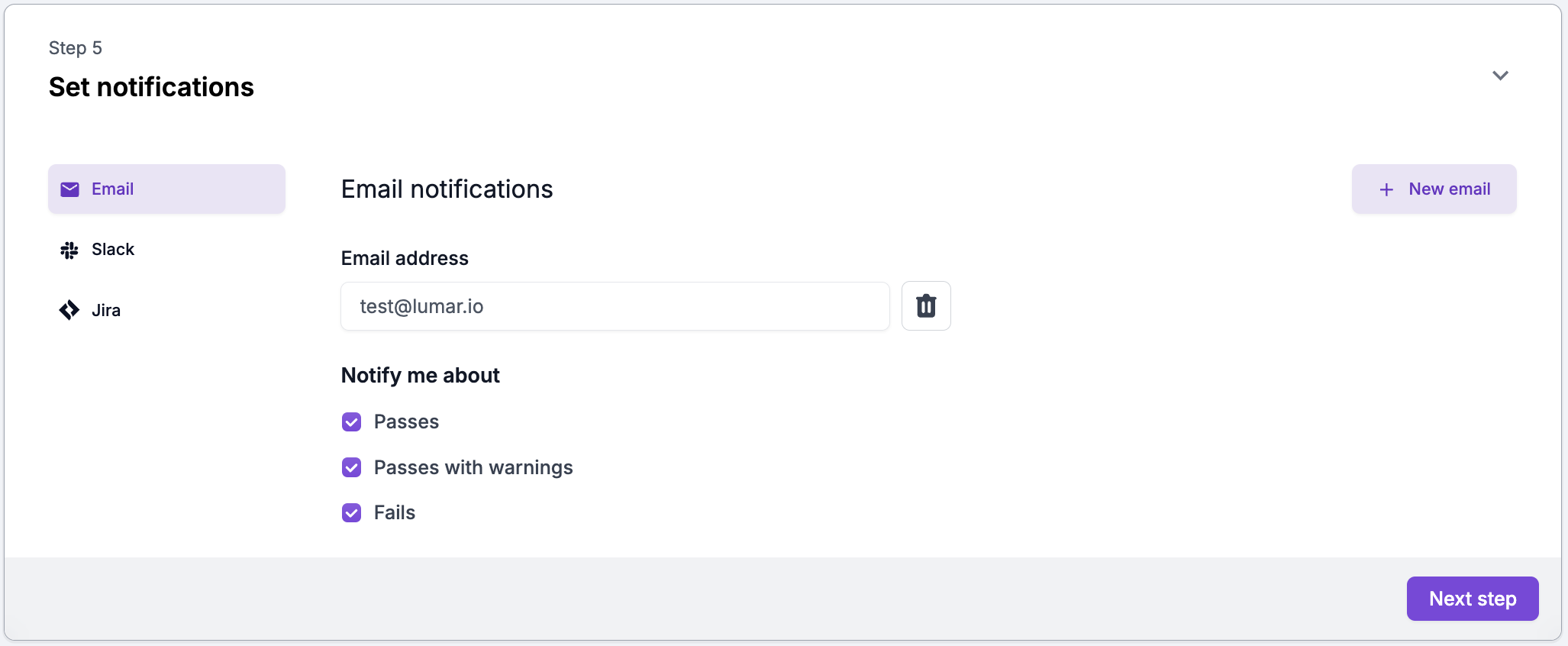Viewport: 1568px width, 646px height.
Task: Select the Email tab label
Action: [x=112, y=189]
